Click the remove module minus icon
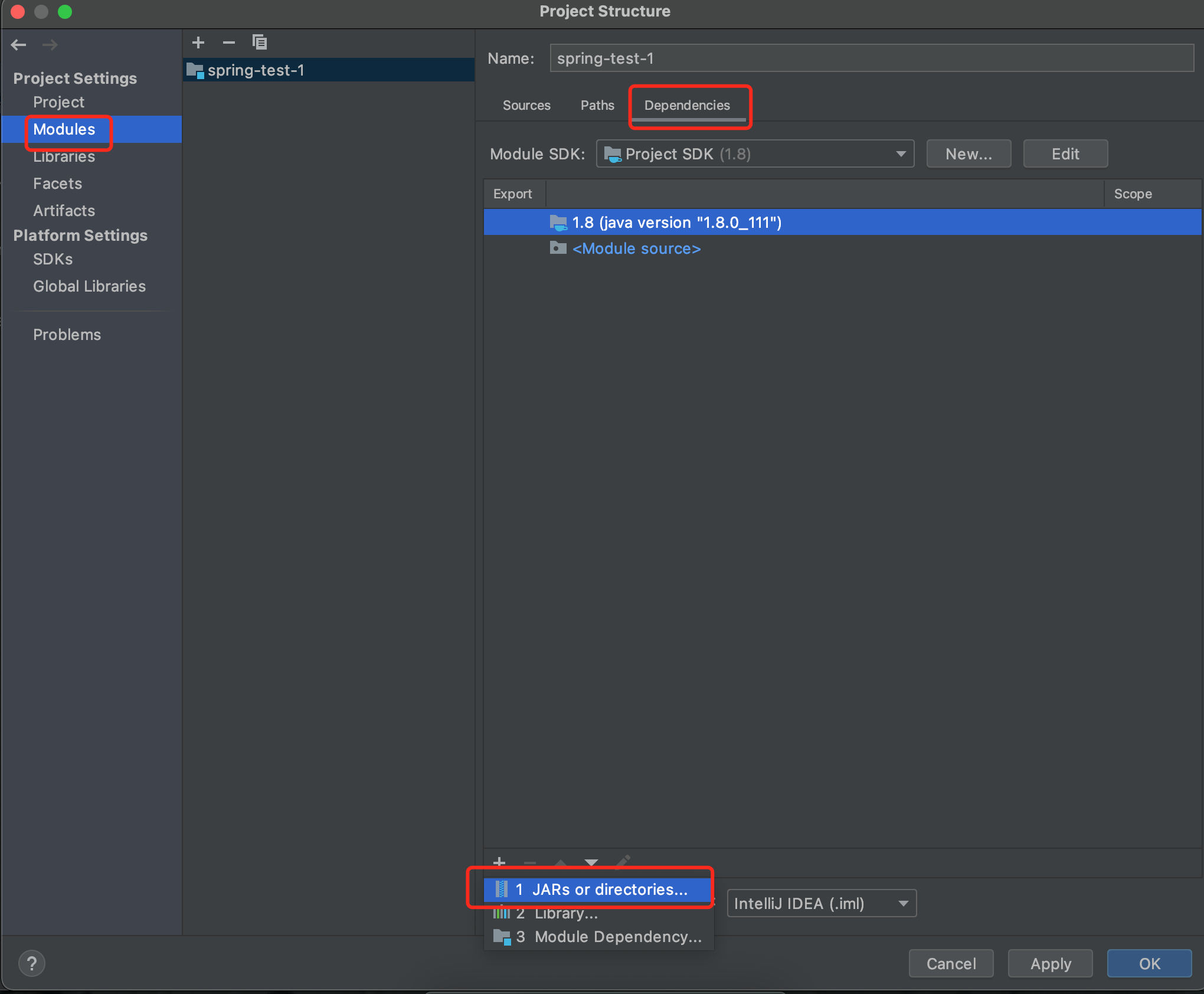The width and height of the screenshot is (1204, 994). tap(229, 42)
